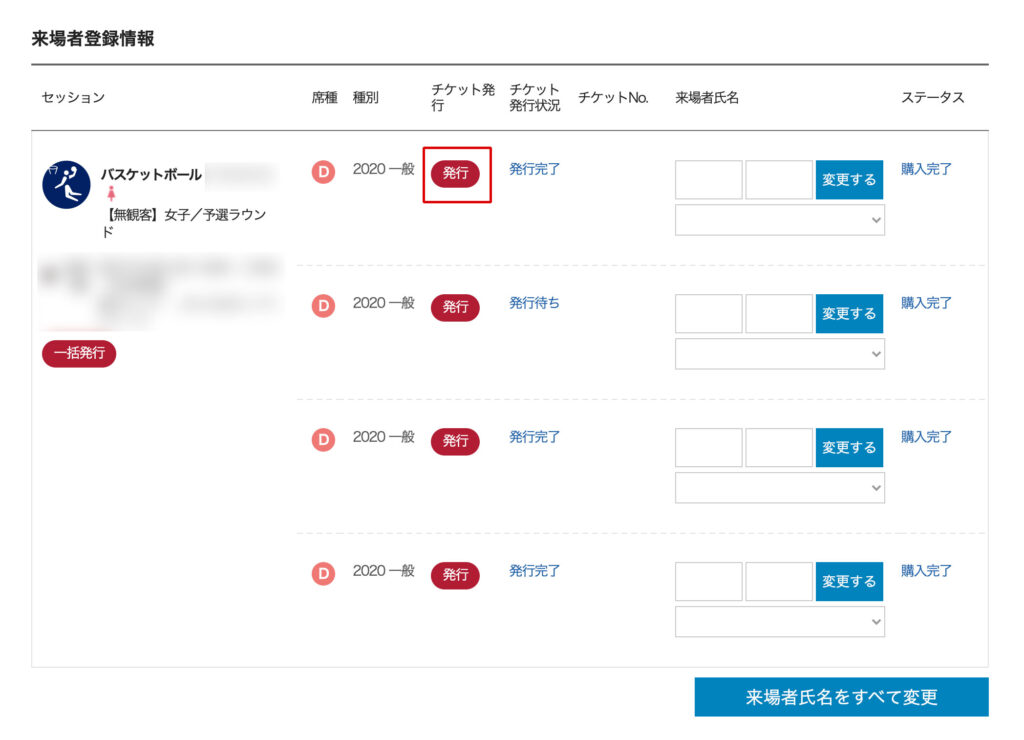Click the first name field in first row
Viewport: 1024px width, 740px height.
tap(709, 180)
